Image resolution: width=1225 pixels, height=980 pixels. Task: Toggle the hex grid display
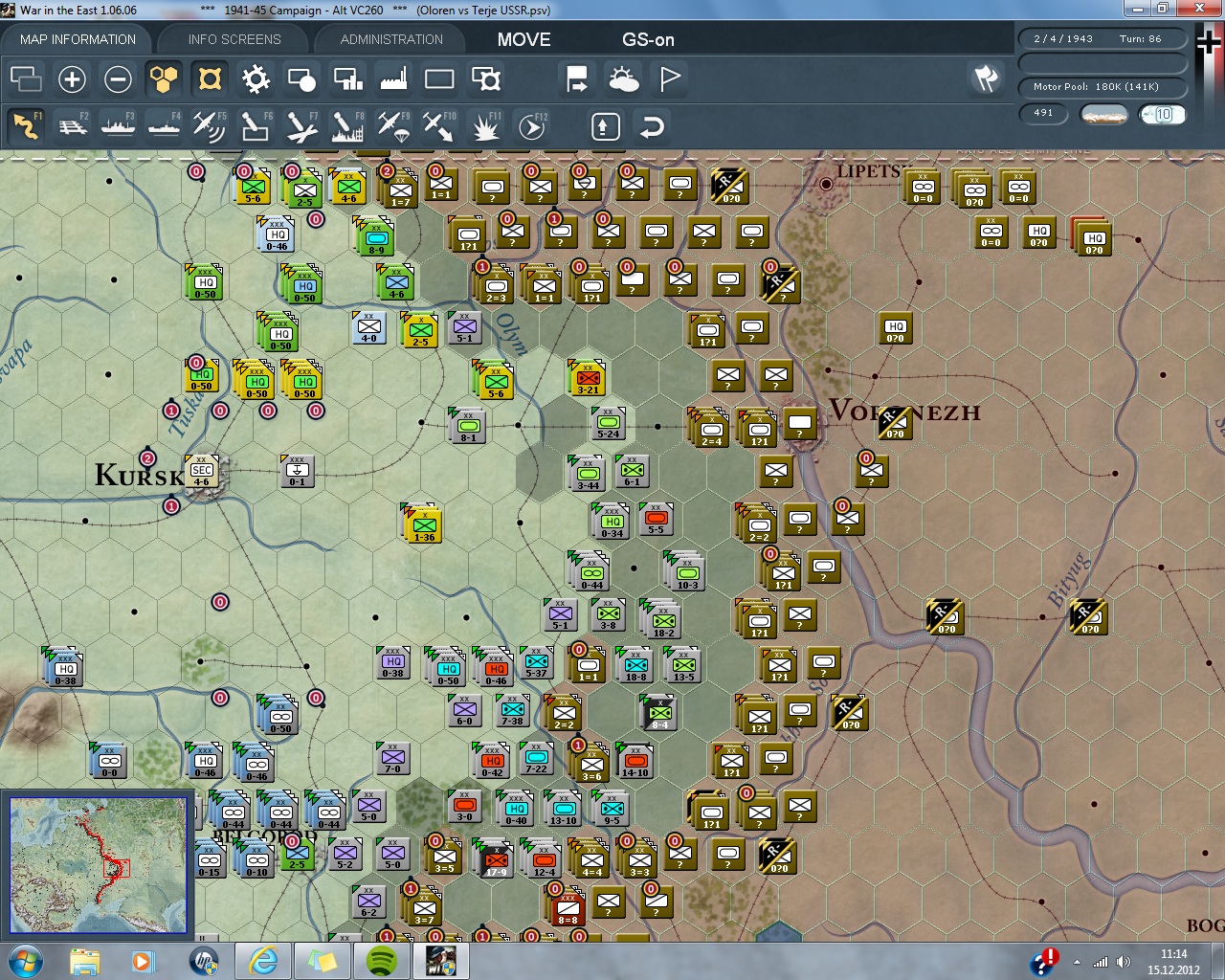click(x=164, y=78)
